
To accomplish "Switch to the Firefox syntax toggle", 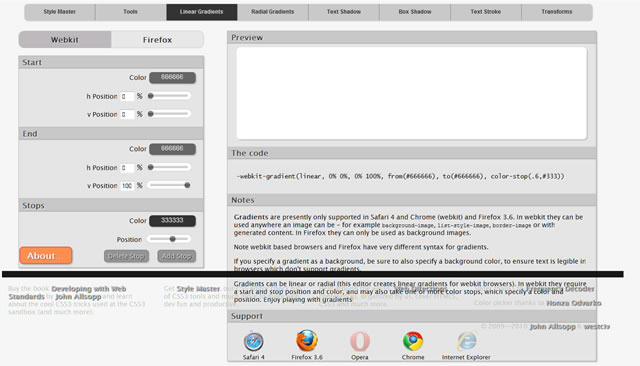I will 157,40.
